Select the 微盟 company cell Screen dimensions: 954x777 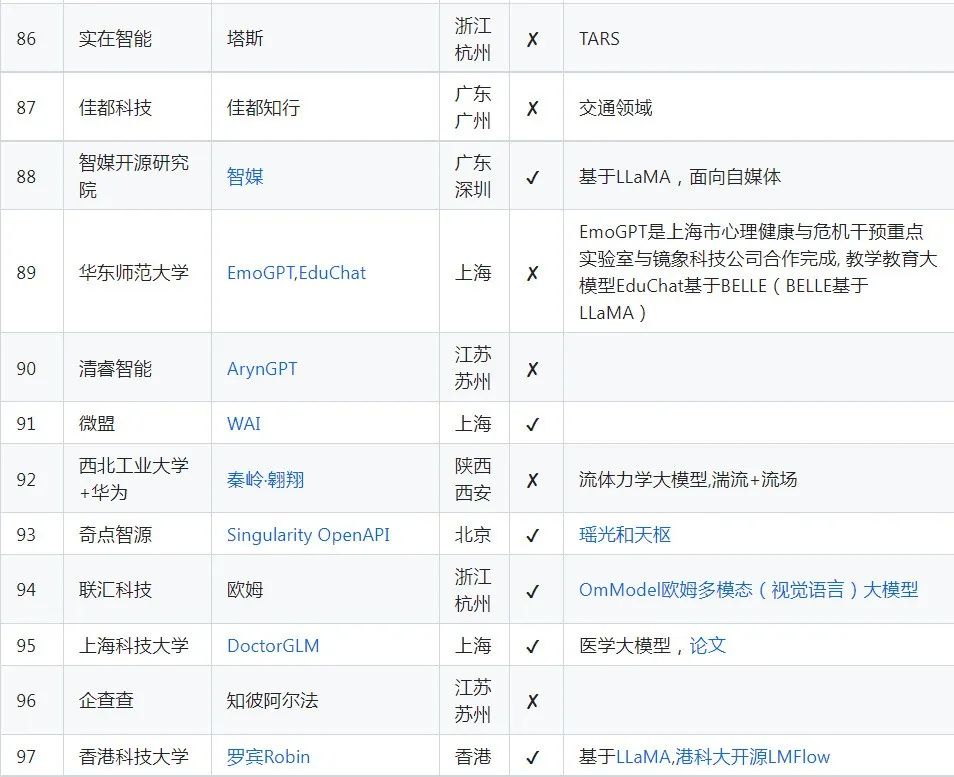pos(138,423)
